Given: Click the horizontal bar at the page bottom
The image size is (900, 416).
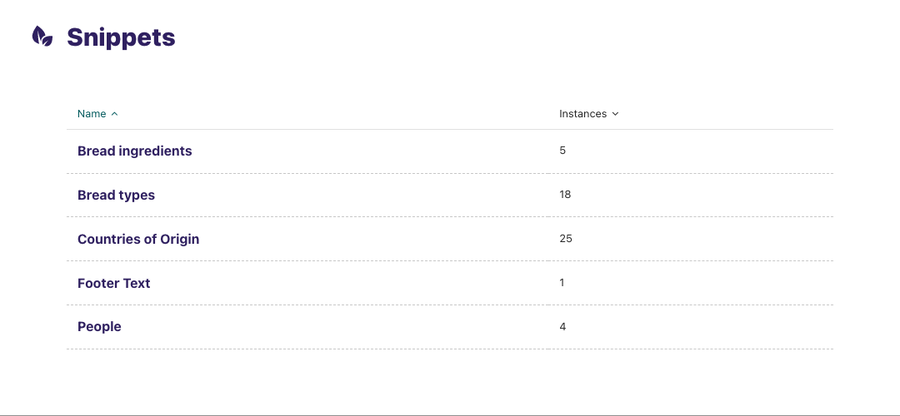Looking at the screenshot, I should 450,414.
